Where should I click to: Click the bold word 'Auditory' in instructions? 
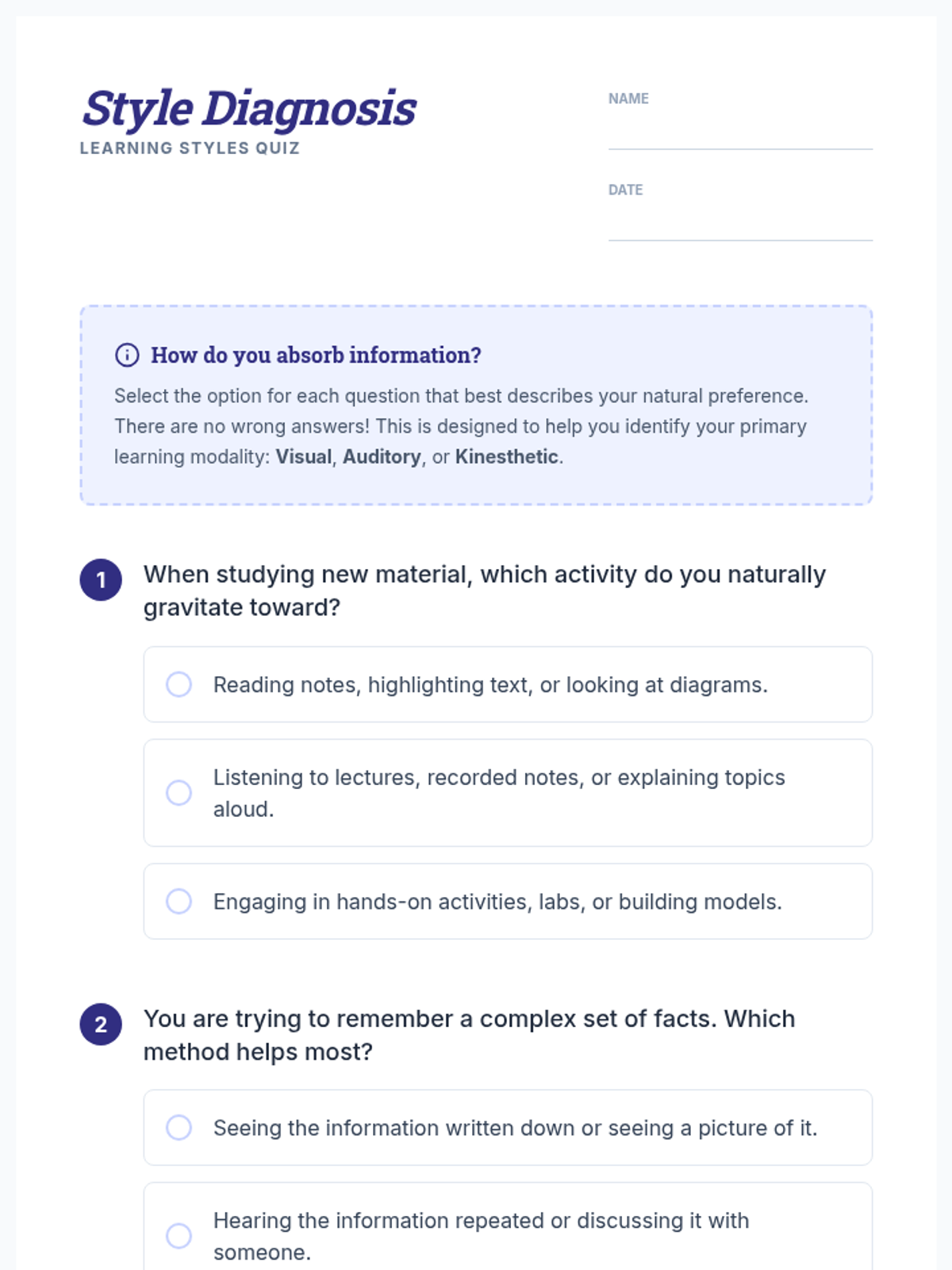382,457
